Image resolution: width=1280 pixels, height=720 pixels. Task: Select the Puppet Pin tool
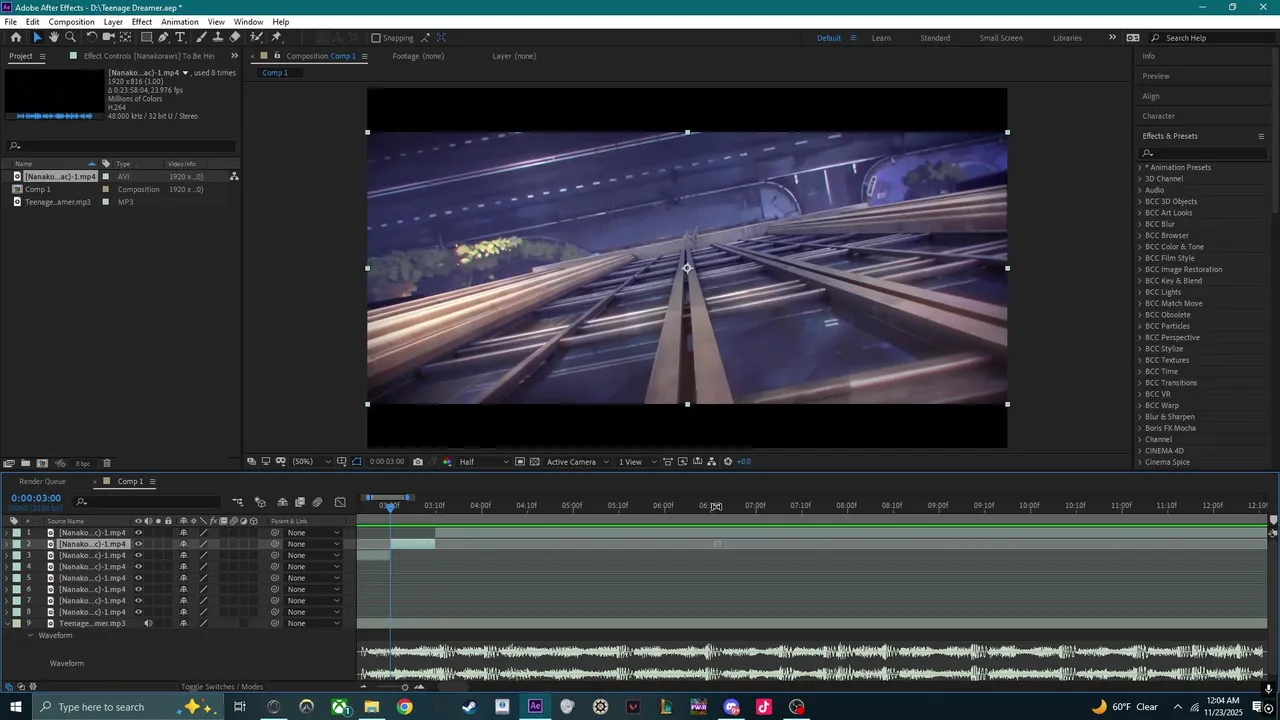tap(277, 37)
